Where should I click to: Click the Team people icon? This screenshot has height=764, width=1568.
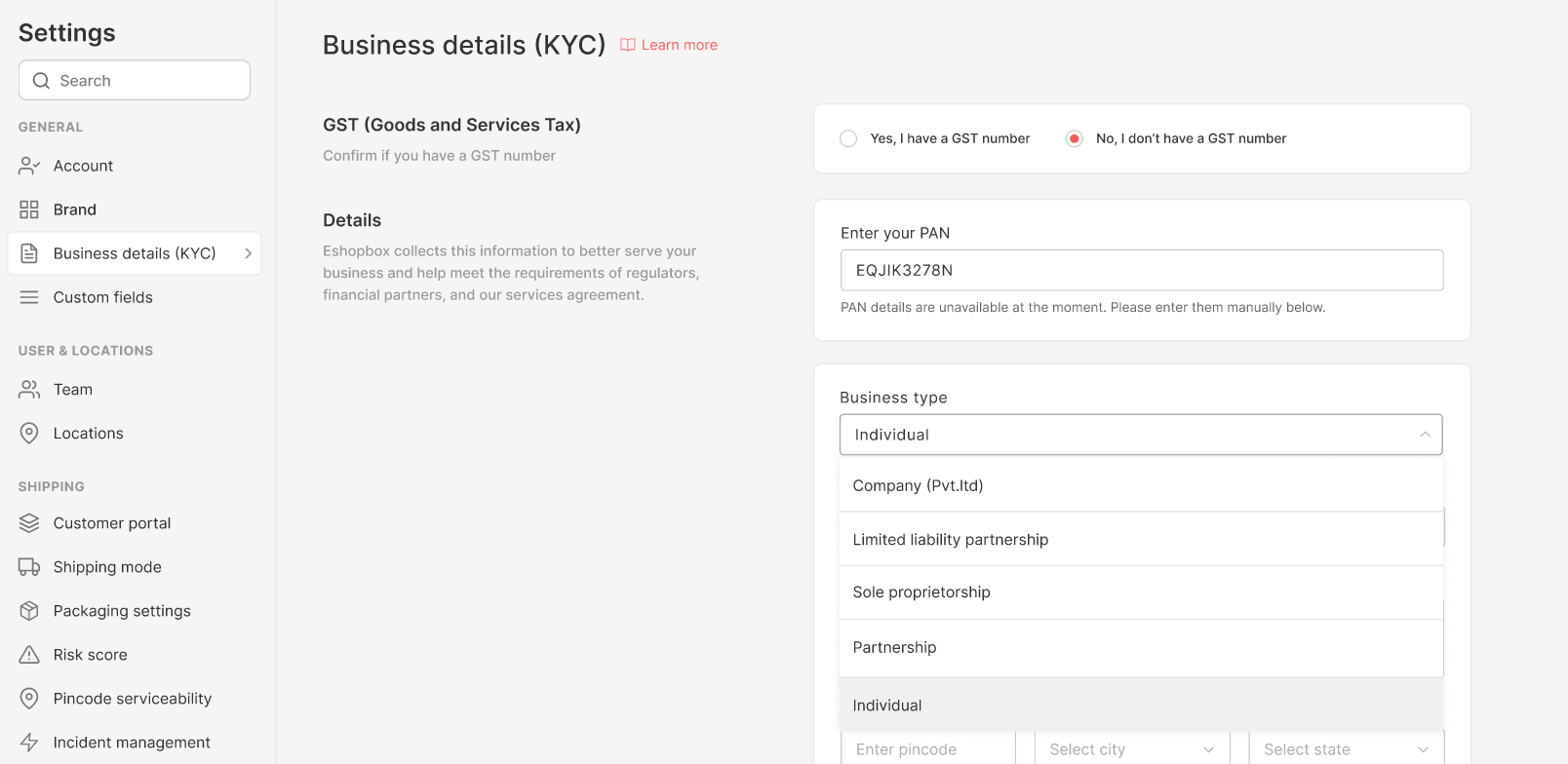click(x=29, y=390)
